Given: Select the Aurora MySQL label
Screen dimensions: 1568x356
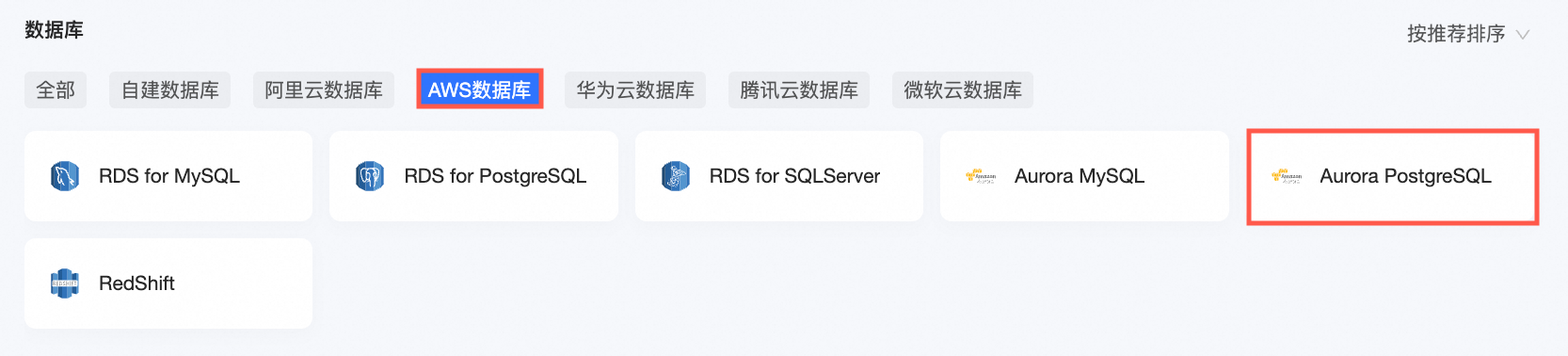Looking at the screenshot, I should pos(1080,176).
